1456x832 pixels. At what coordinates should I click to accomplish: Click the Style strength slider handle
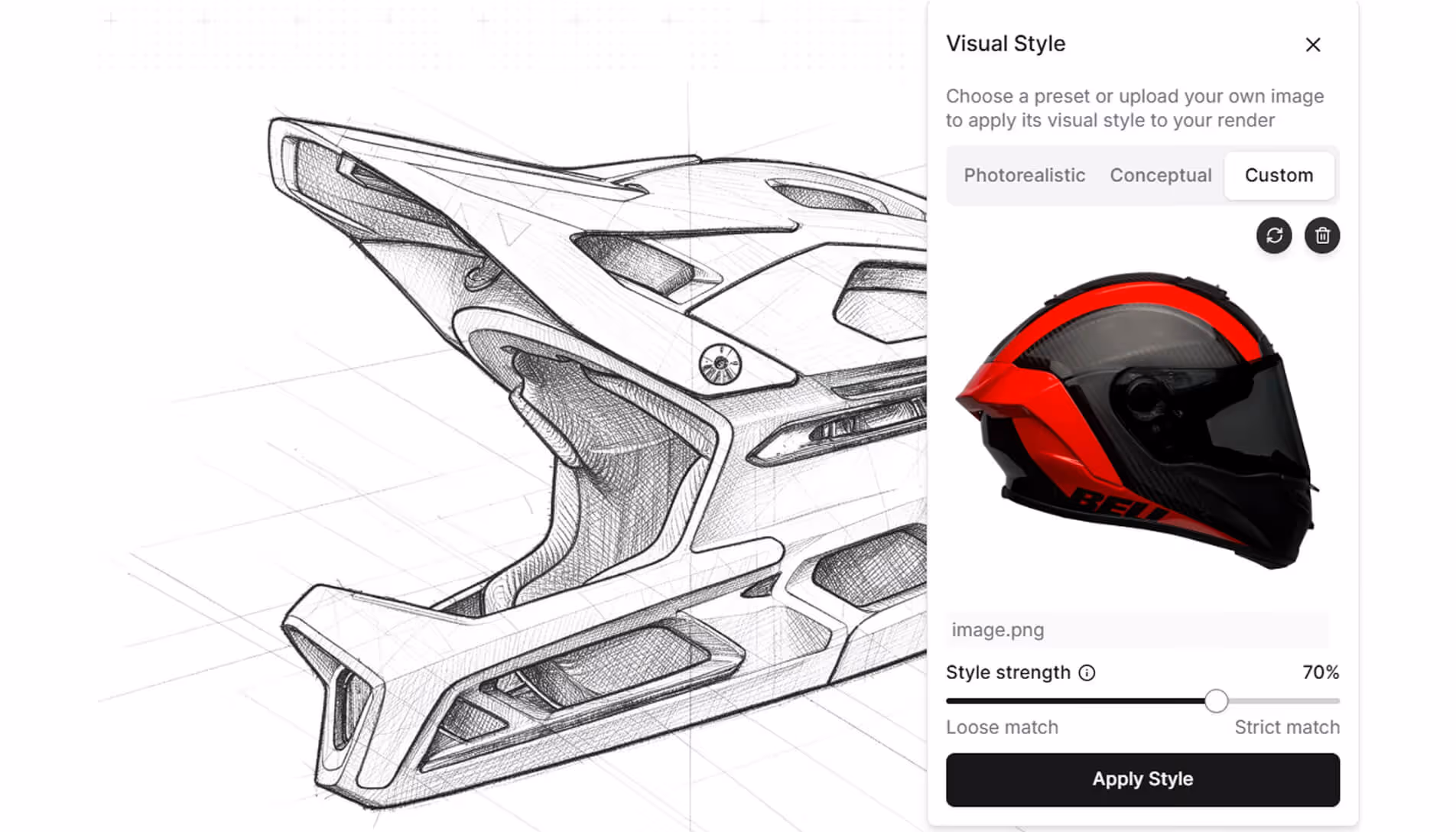coord(1216,700)
